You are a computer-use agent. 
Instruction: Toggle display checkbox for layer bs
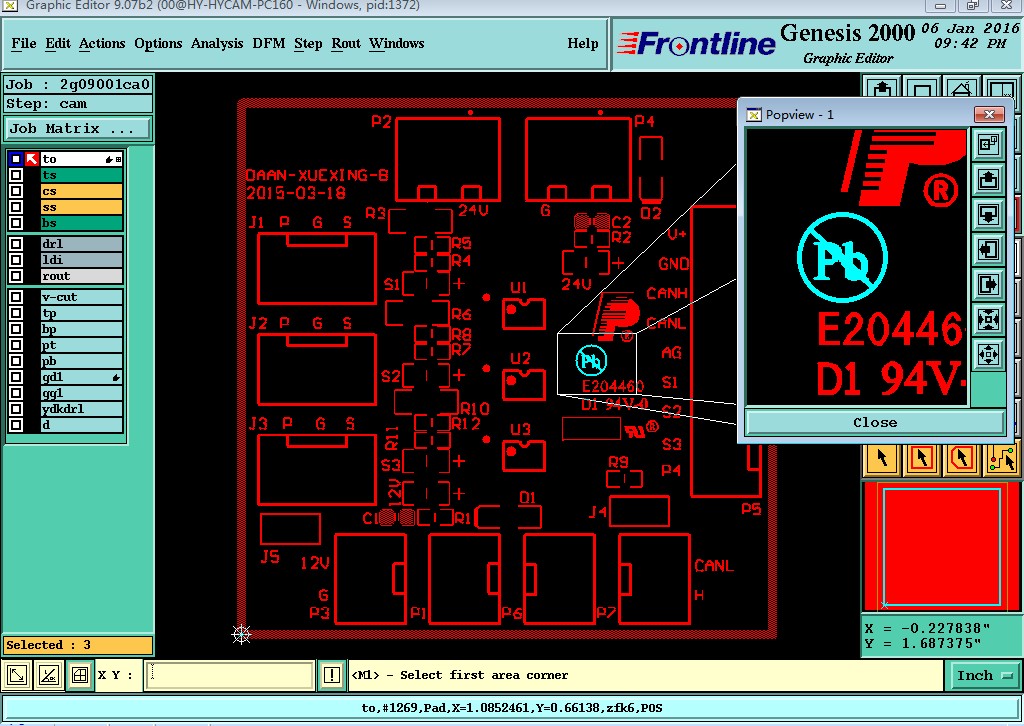coord(16,223)
